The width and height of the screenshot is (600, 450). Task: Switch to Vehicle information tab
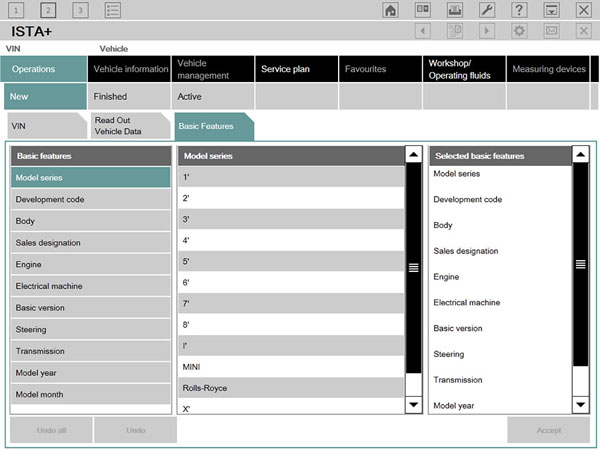pos(129,69)
